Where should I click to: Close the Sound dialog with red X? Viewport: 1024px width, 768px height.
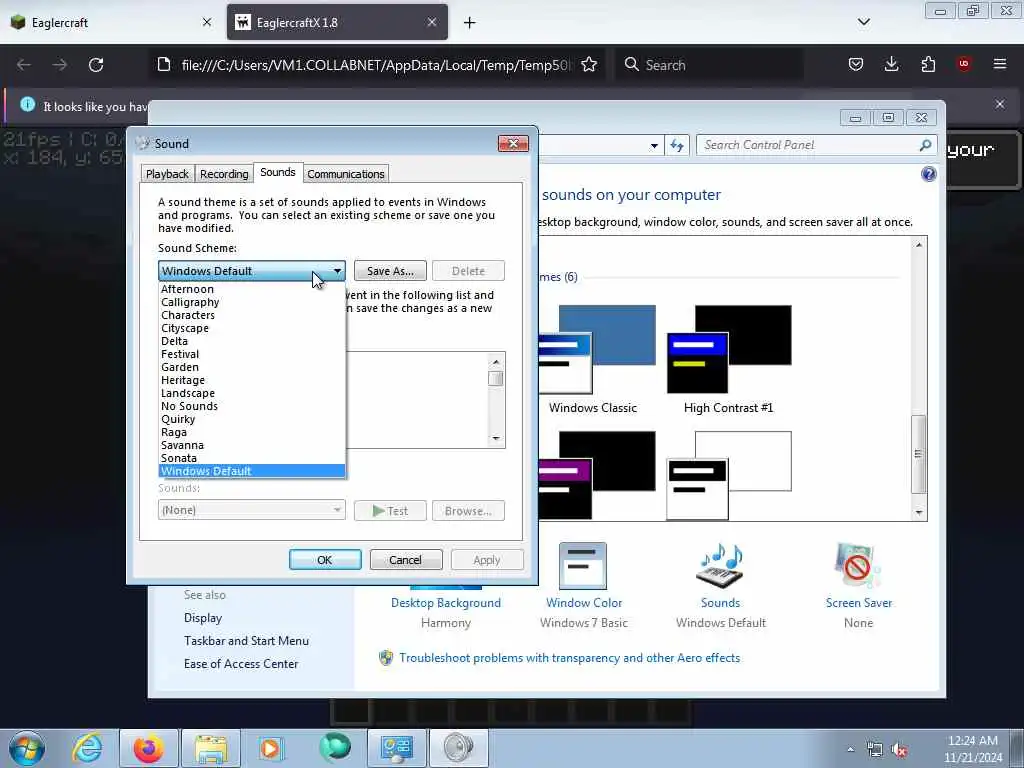point(513,143)
